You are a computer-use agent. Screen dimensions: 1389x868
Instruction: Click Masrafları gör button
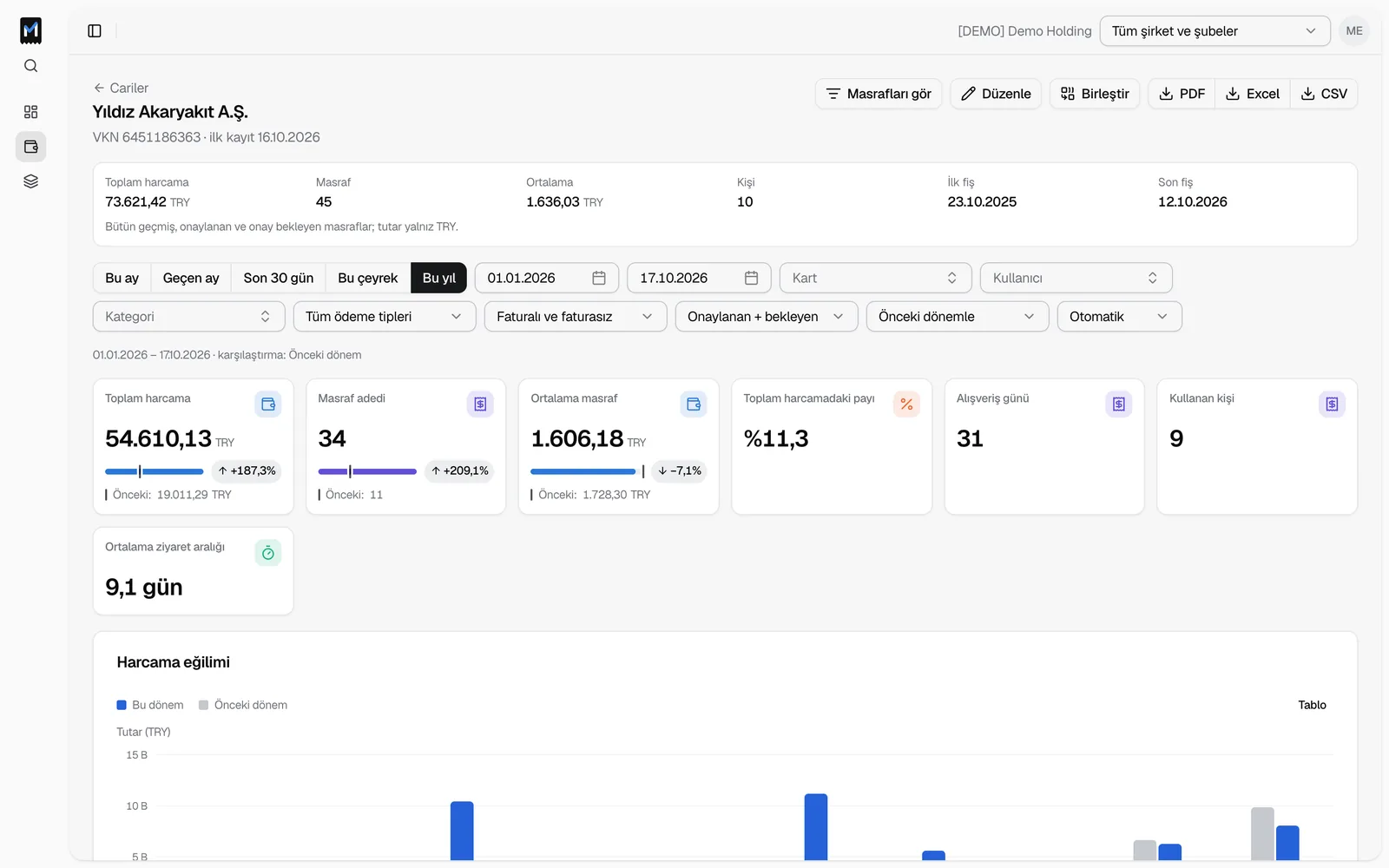coord(879,94)
